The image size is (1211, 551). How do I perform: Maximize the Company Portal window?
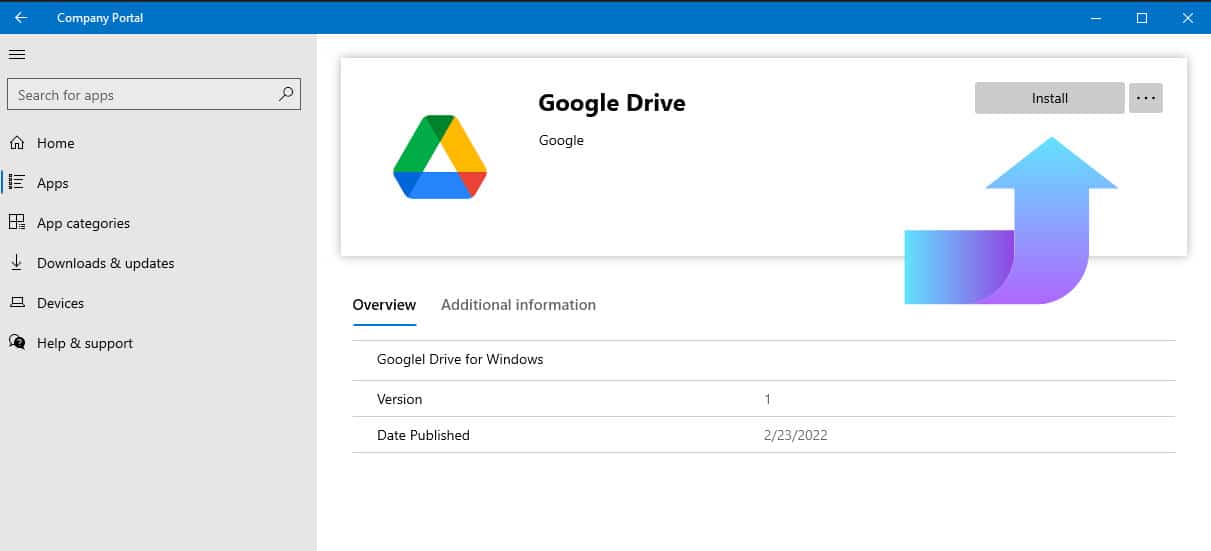click(1142, 18)
